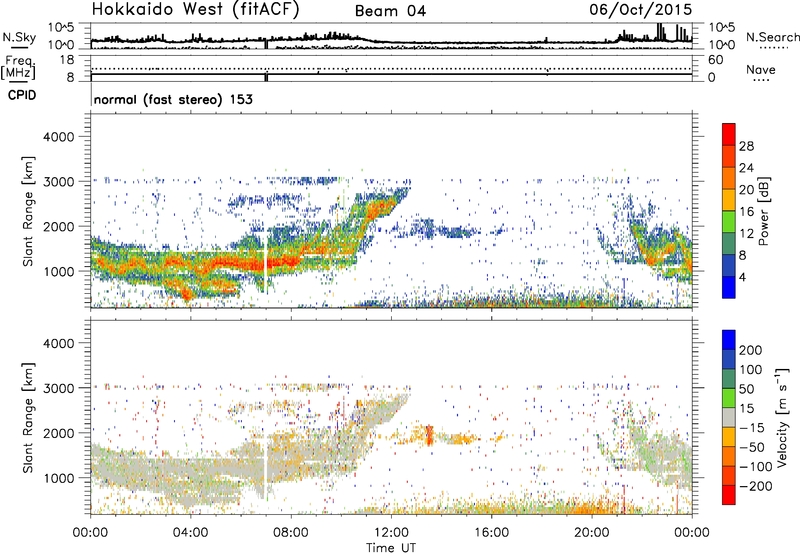Screen dimensions: 800x554
Task: Select the '12:00' time tick label
Action: 391,533
